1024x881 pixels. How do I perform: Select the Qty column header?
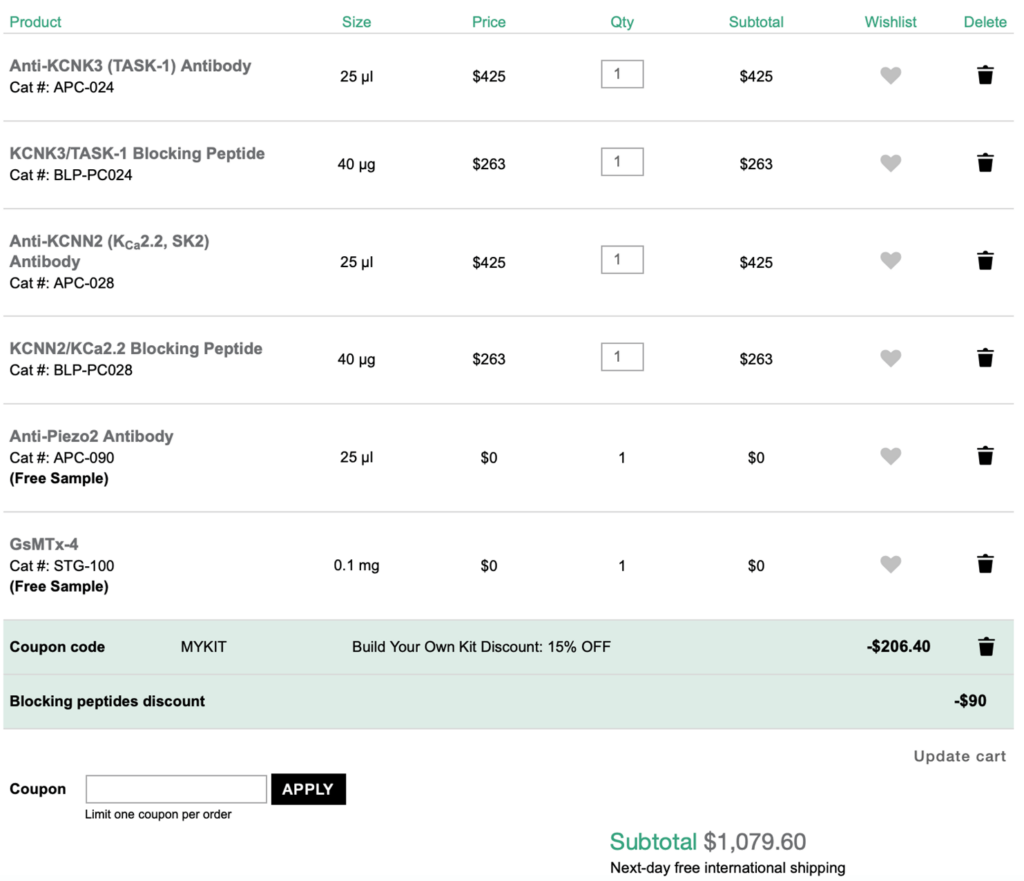pos(622,22)
